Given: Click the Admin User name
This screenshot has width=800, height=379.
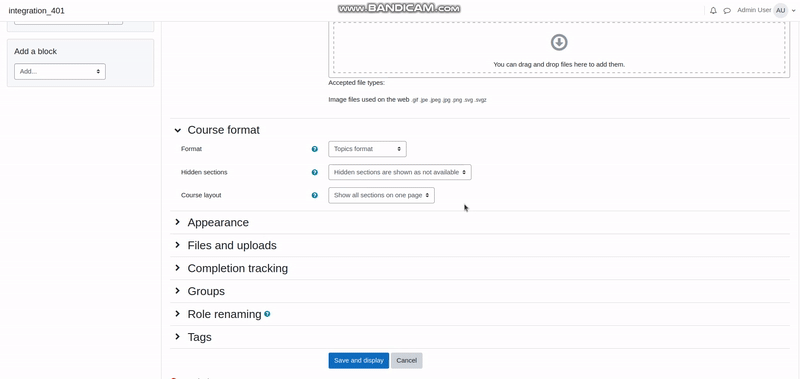Looking at the screenshot, I should pyautogui.click(x=754, y=10).
